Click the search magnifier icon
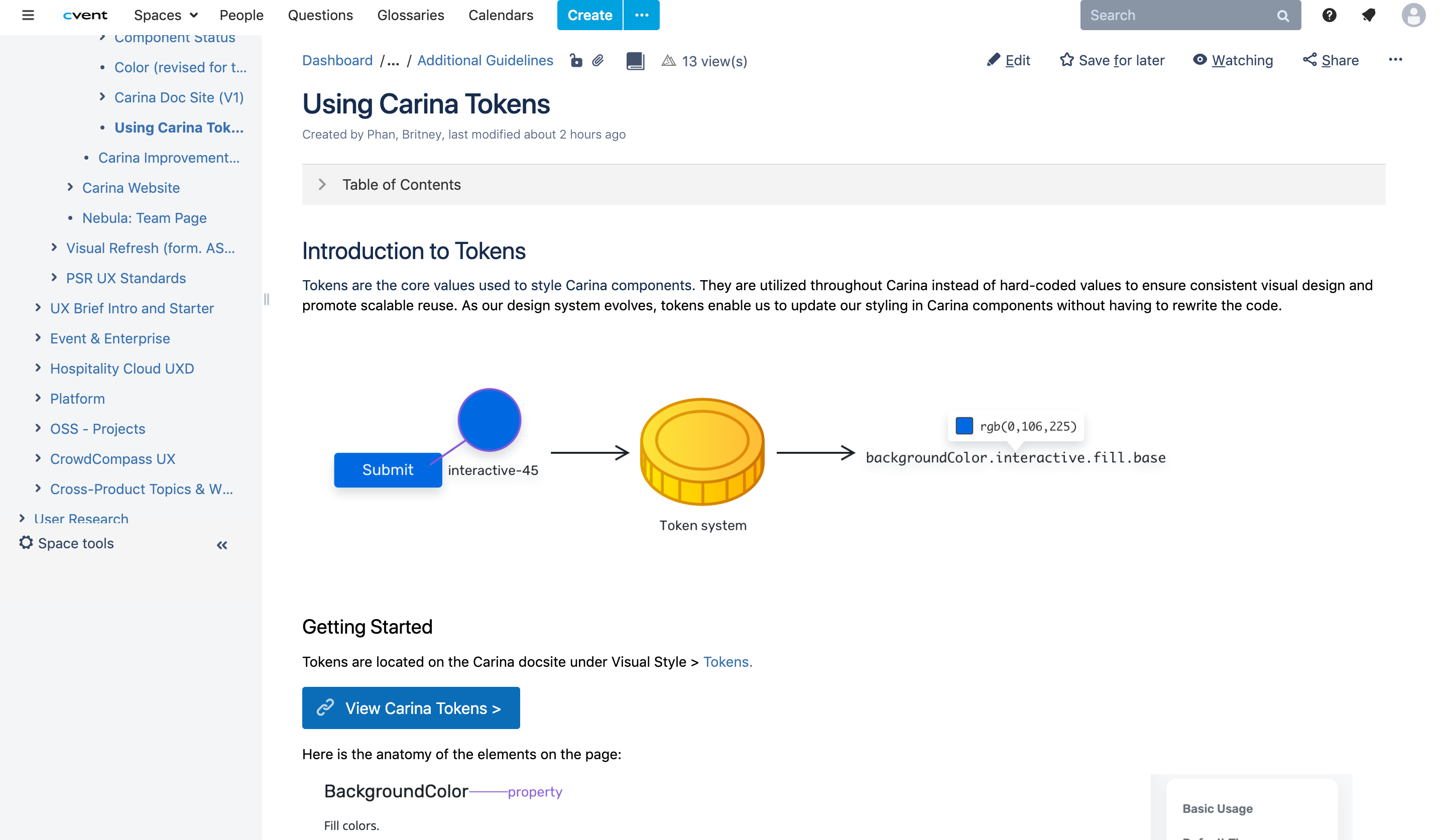Image resolution: width=1446 pixels, height=840 pixels. pos(1282,16)
